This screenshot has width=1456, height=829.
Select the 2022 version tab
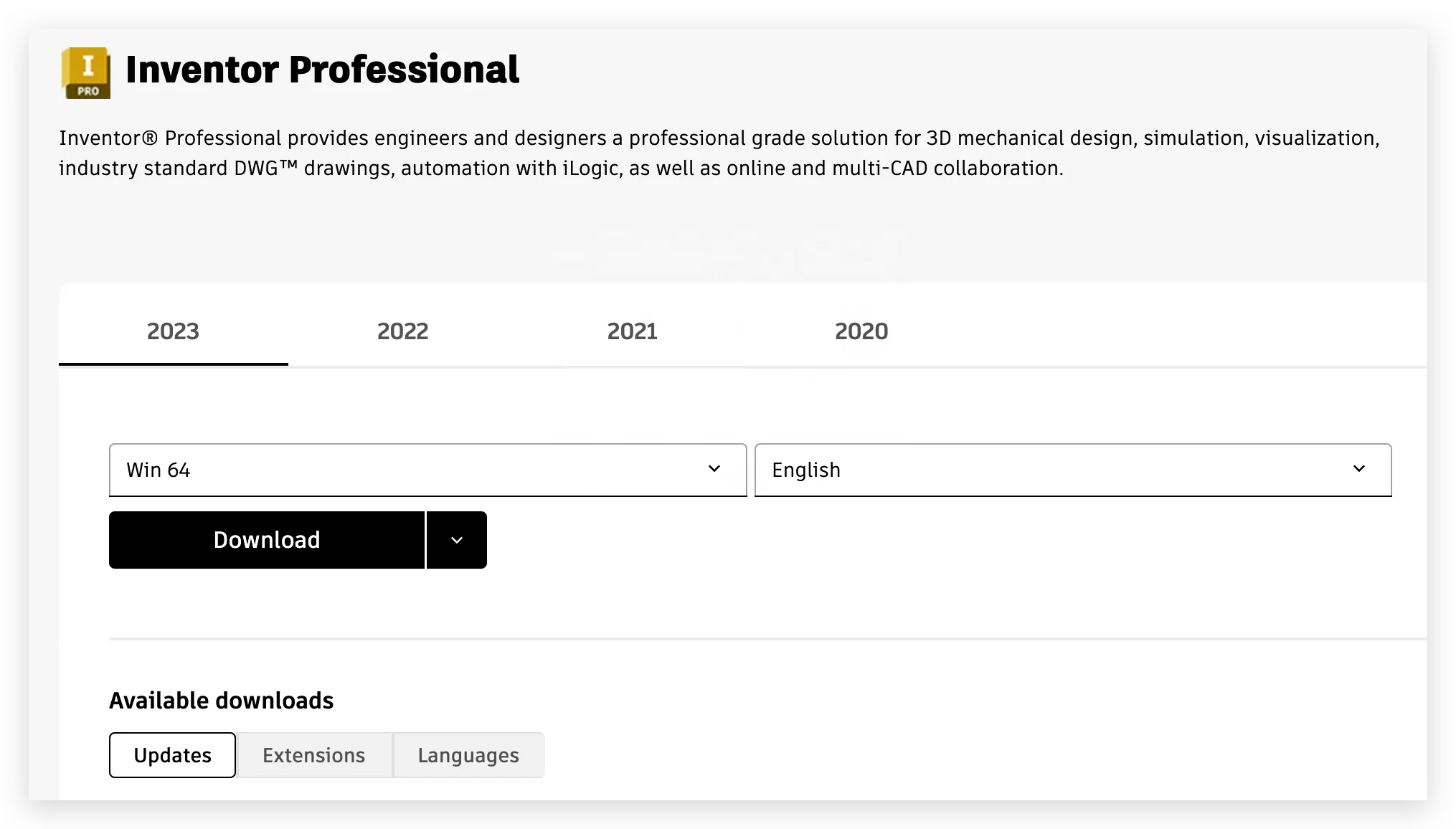point(402,331)
